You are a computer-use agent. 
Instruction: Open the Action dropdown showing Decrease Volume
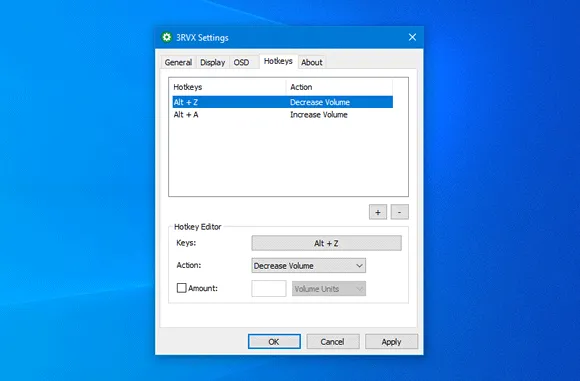308,266
